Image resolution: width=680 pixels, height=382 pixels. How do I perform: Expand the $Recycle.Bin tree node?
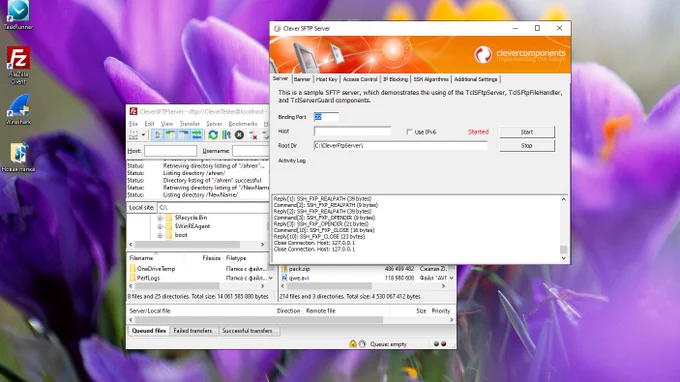[x=160, y=218]
